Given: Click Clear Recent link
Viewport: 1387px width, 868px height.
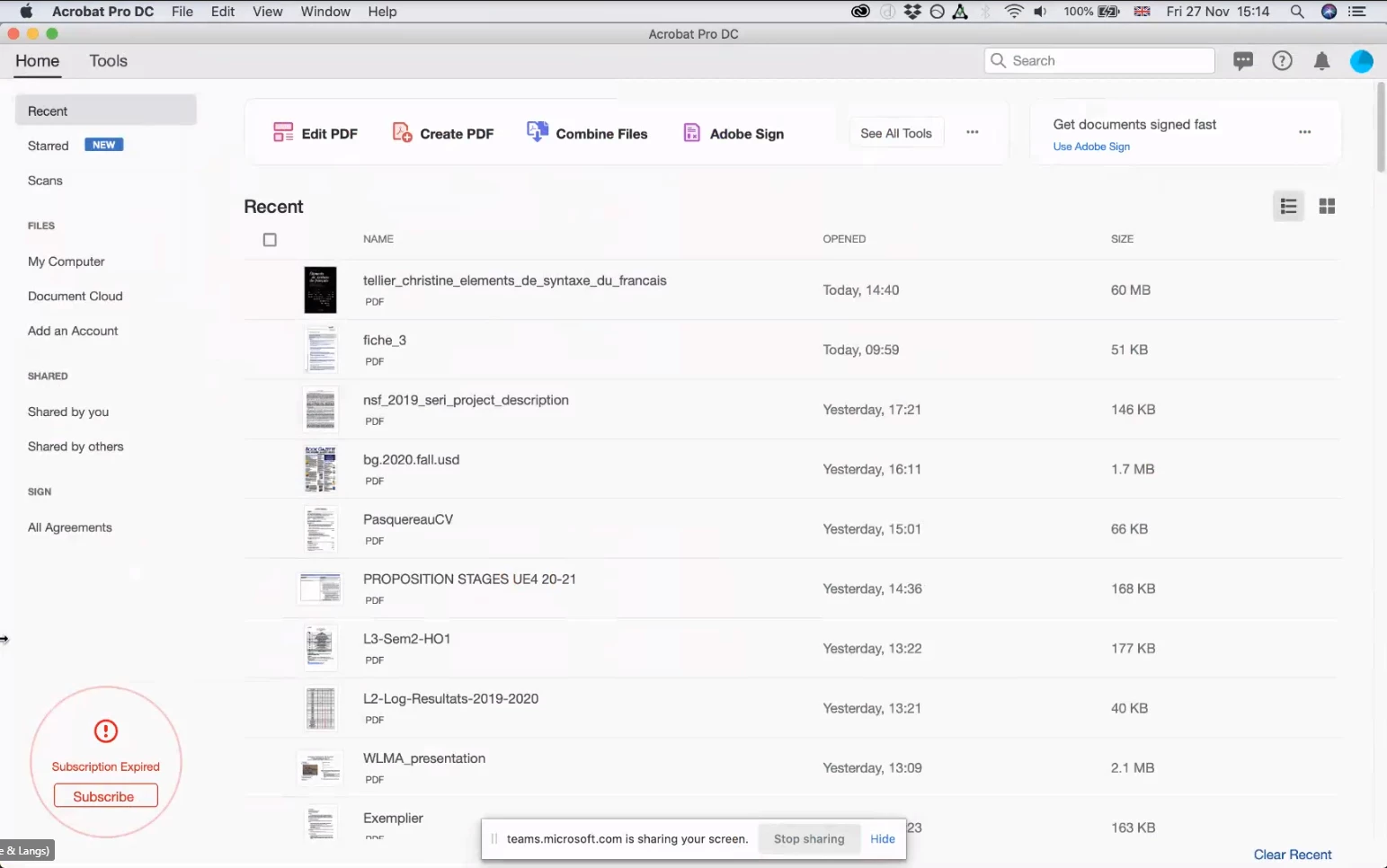Looking at the screenshot, I should pos(1293,855).
